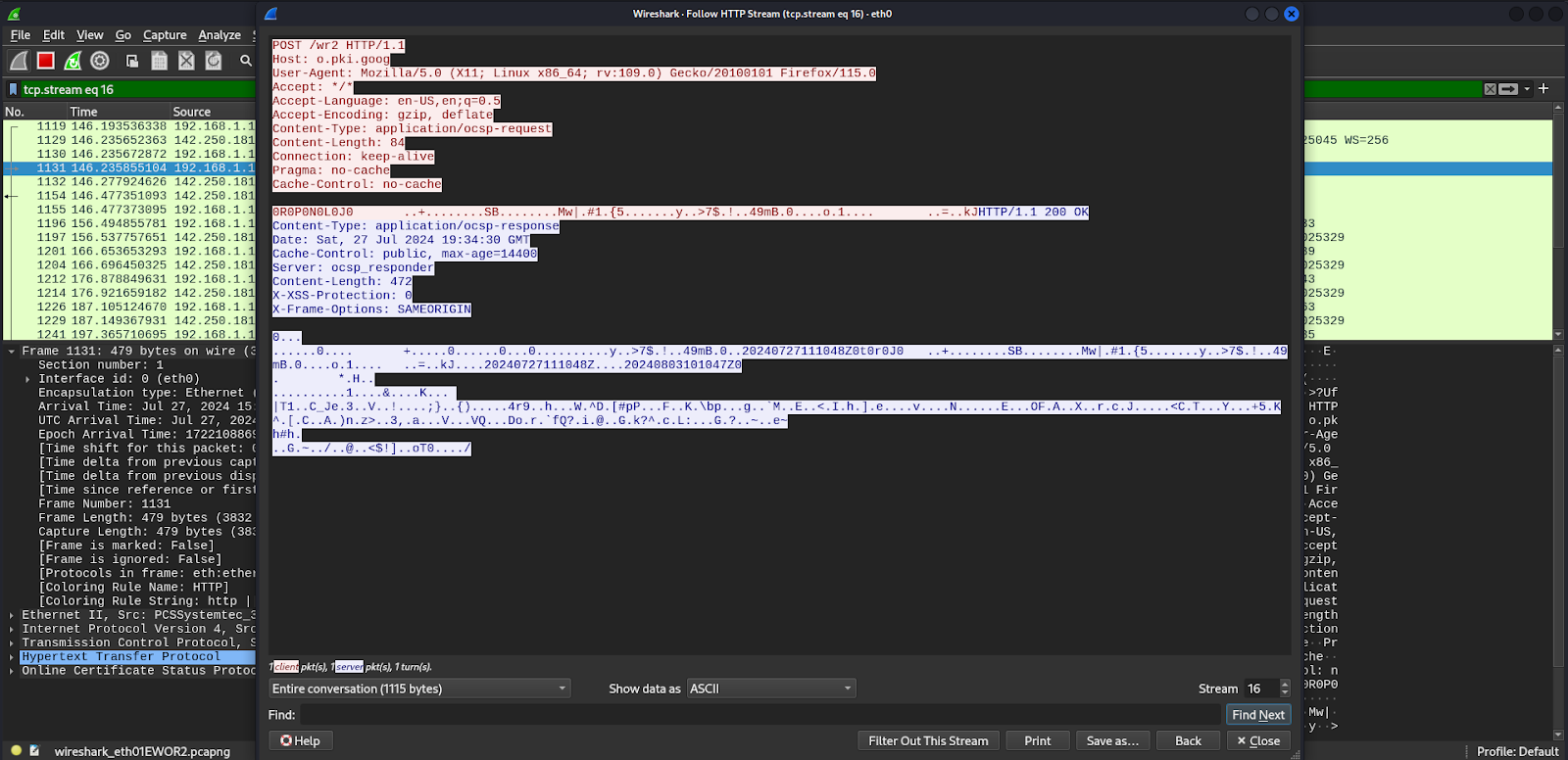
Task: Increase the Stream number with up arrow
Action: (x=1285, y=684)
